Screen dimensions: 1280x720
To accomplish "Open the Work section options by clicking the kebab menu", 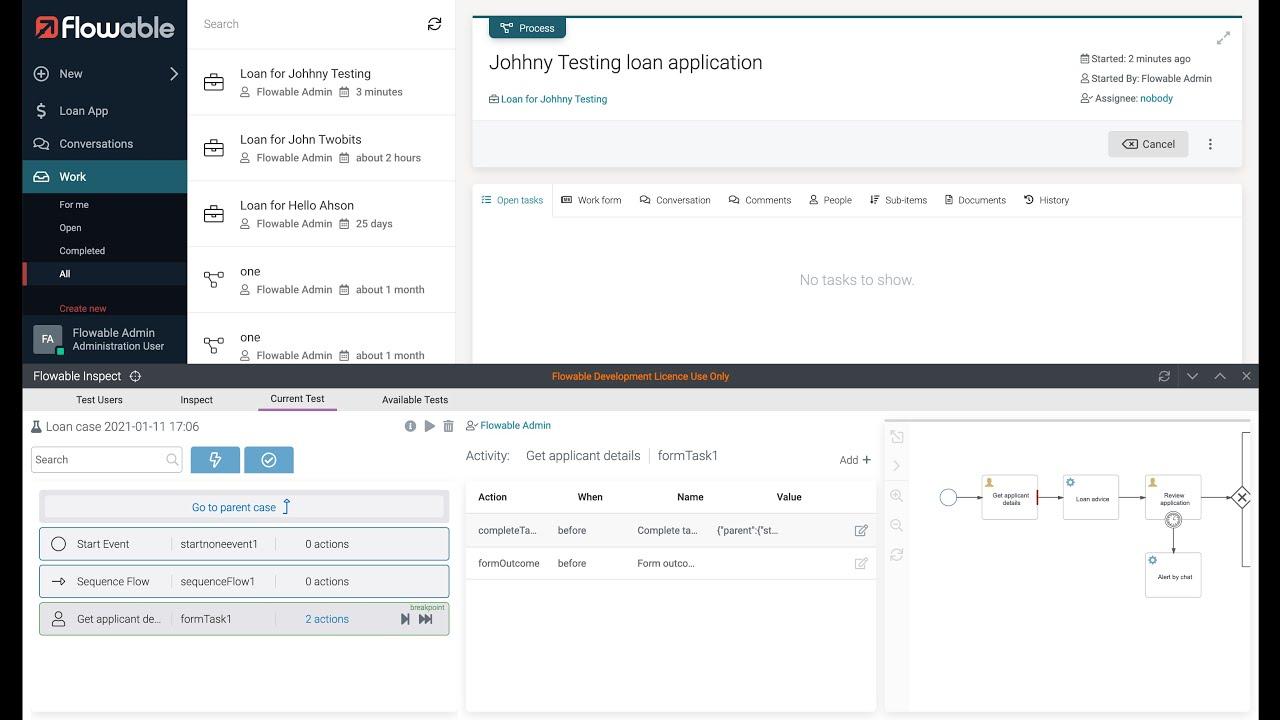I will point(1210,143).
